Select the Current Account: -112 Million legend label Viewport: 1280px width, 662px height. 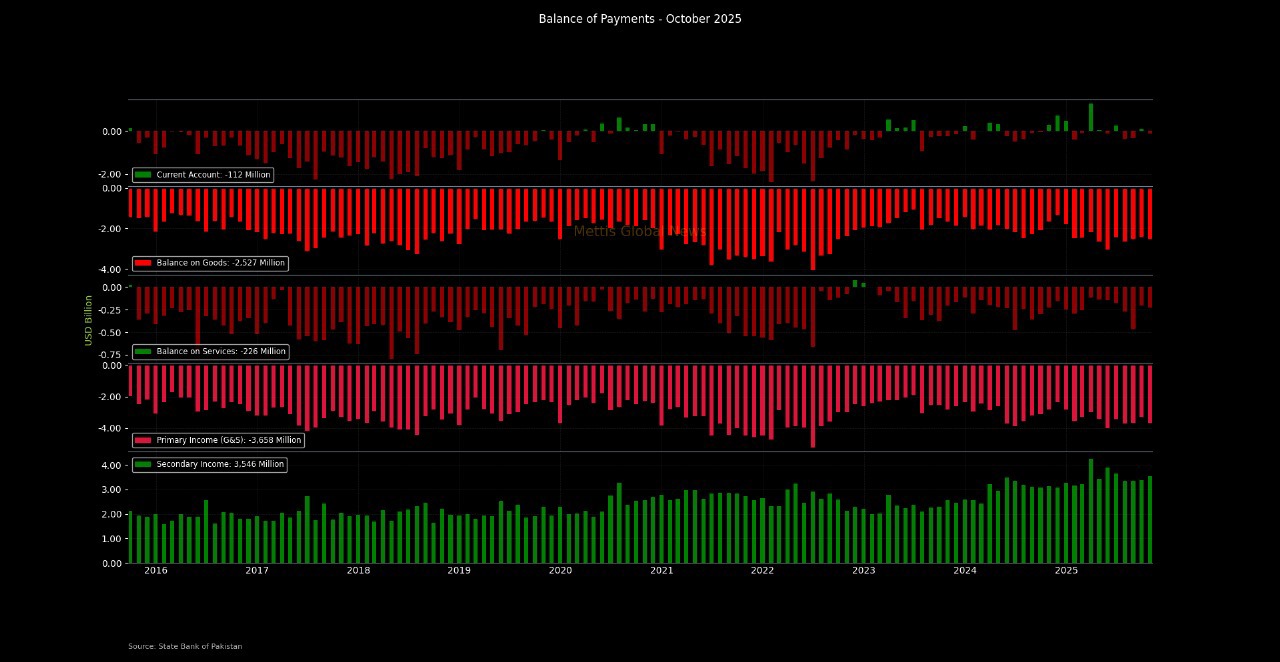[x=213, y=175]
